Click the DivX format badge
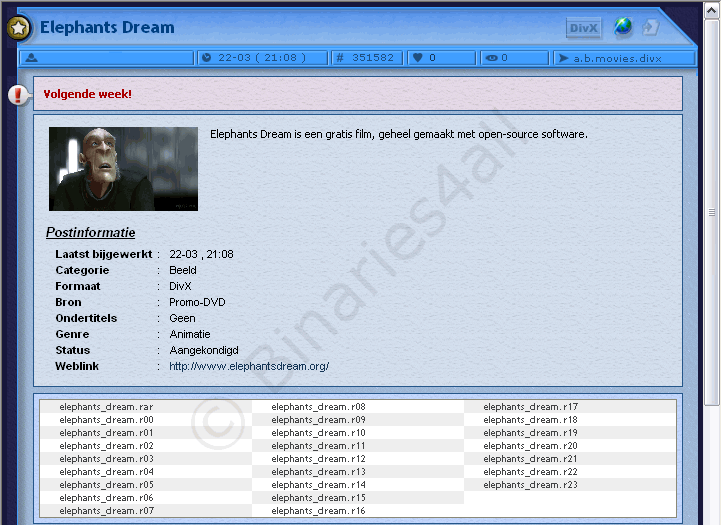Viewport: 722px width, 525px height. coord(583,28)
